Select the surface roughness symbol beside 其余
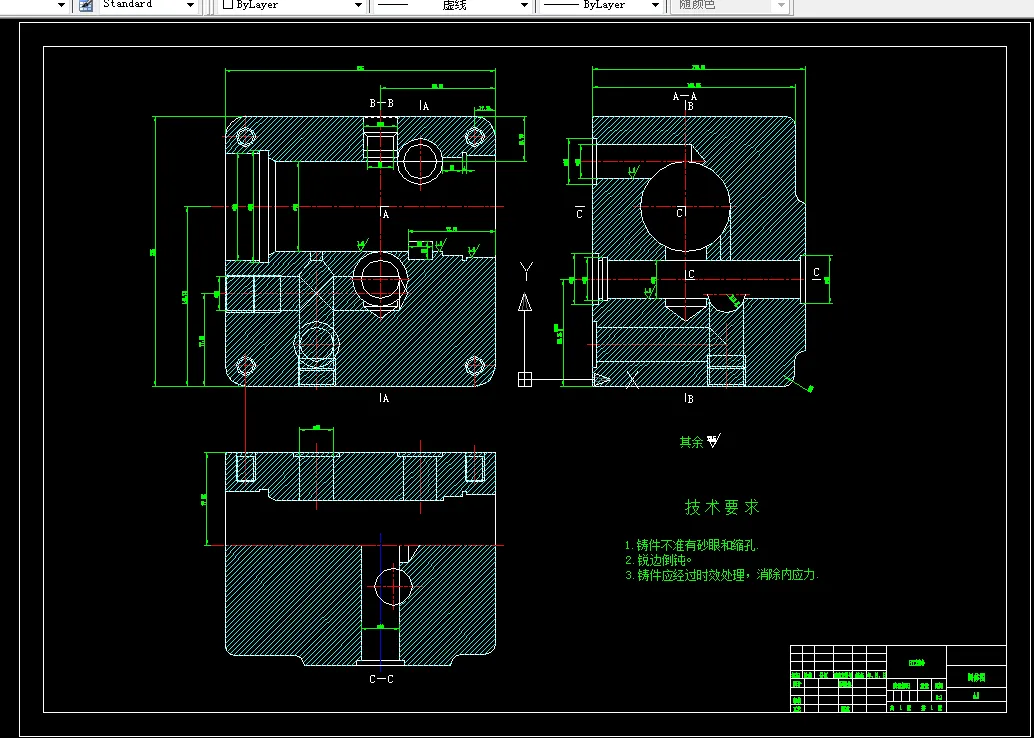Screen dimensions: 1034x738 point(714,441)
